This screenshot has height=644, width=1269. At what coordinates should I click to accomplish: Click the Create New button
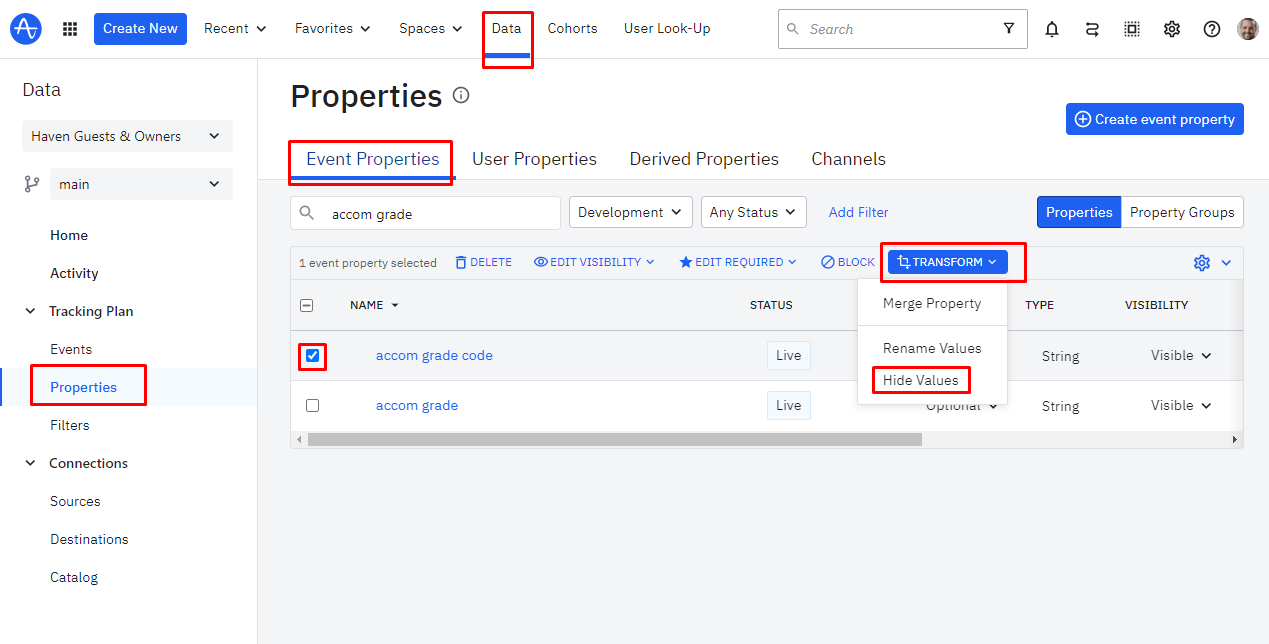(140, 29)
